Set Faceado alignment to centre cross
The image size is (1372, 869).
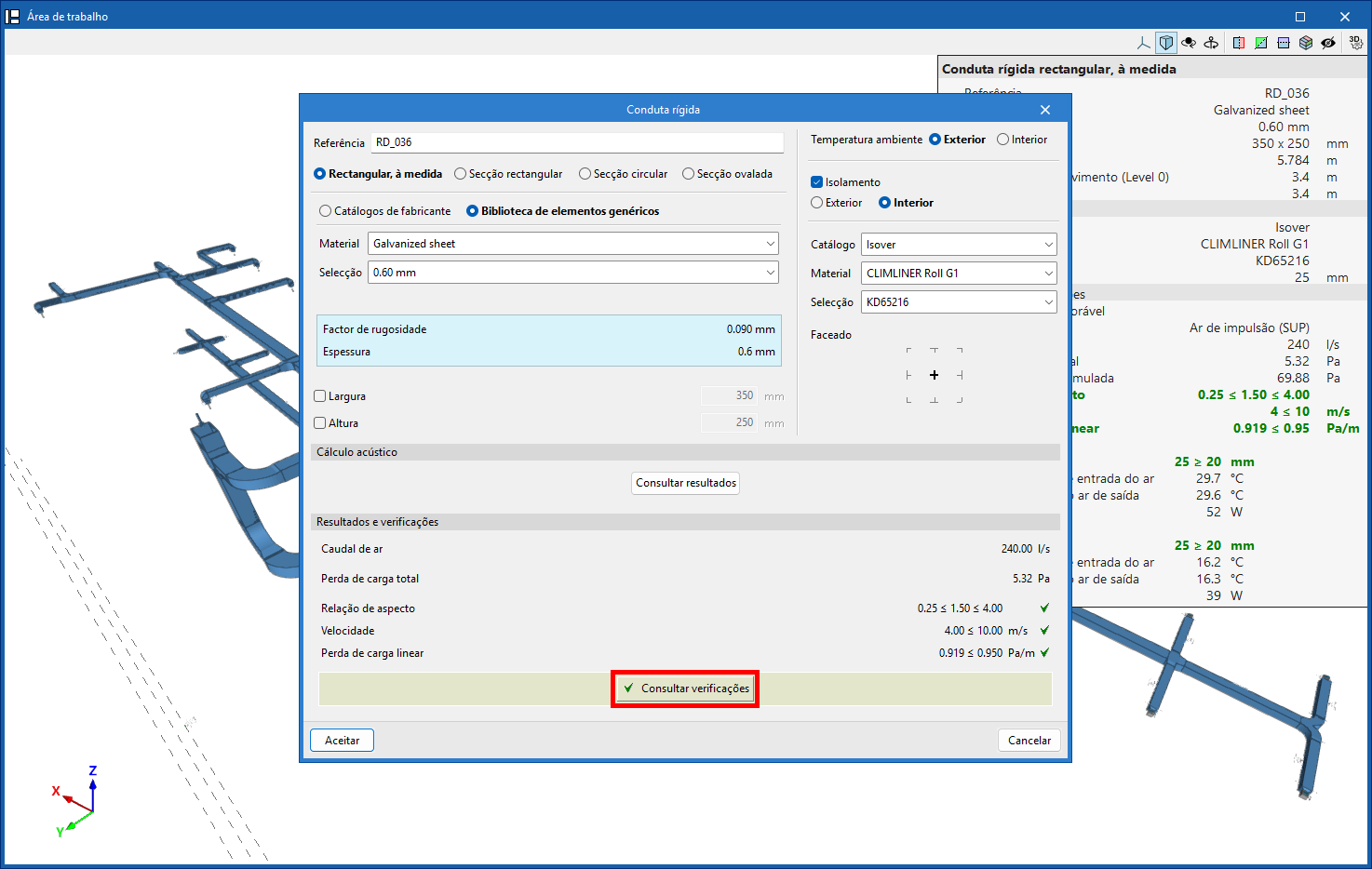[x=934, y=375]
